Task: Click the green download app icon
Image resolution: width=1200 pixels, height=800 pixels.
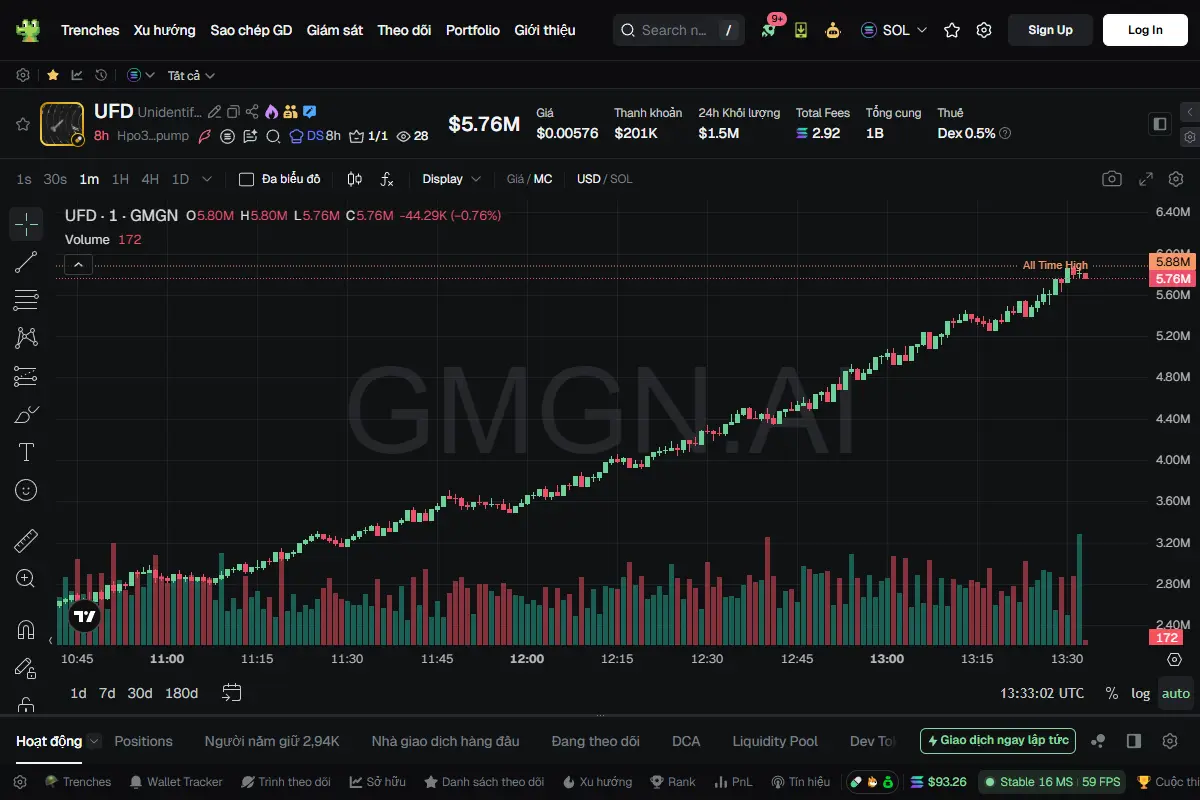Action: [801, 30]
